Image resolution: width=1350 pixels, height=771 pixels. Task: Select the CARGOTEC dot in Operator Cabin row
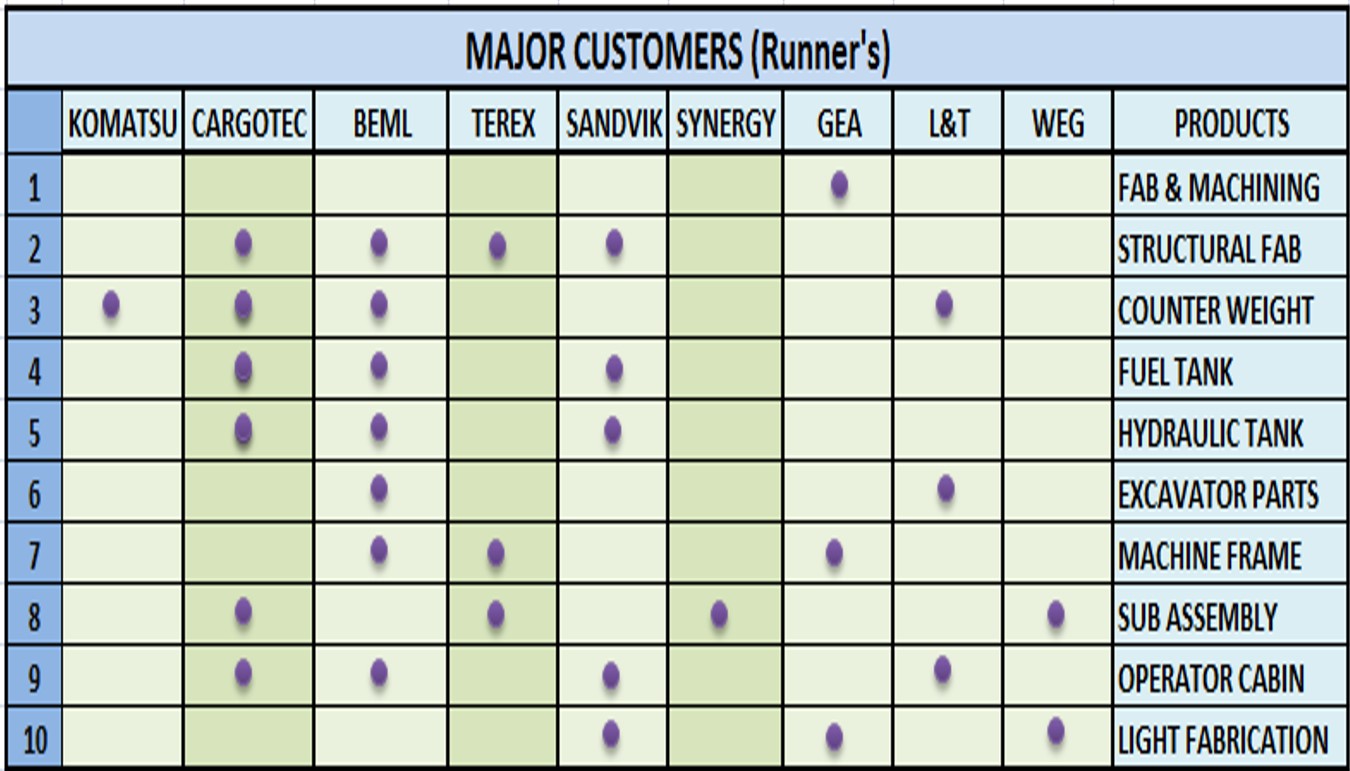pos(243,672)
